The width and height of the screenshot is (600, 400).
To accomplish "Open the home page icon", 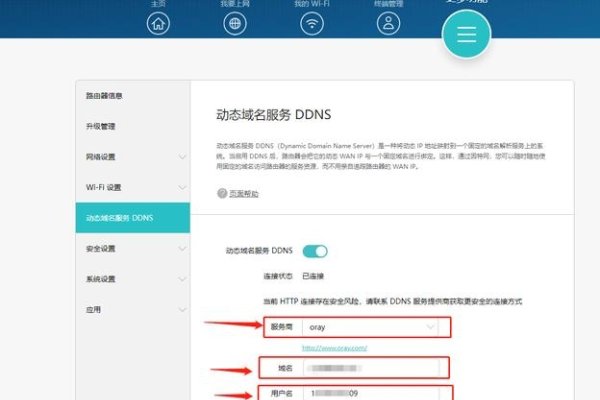I will 158,24.
